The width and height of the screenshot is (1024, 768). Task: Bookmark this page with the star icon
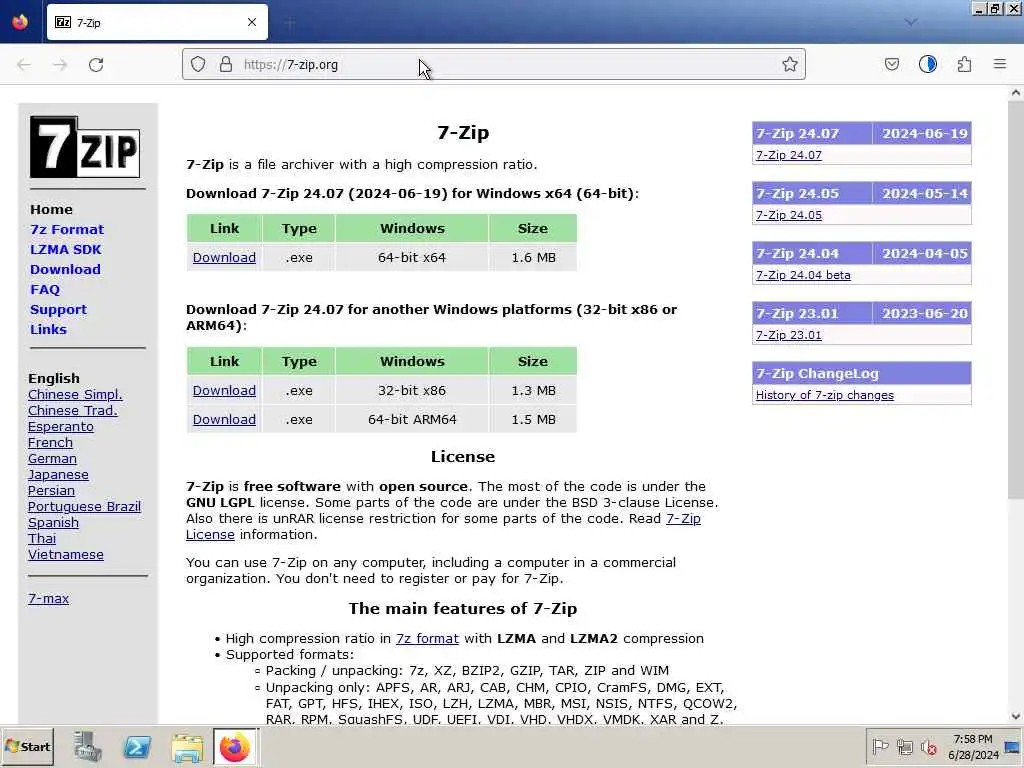point(790,64)
